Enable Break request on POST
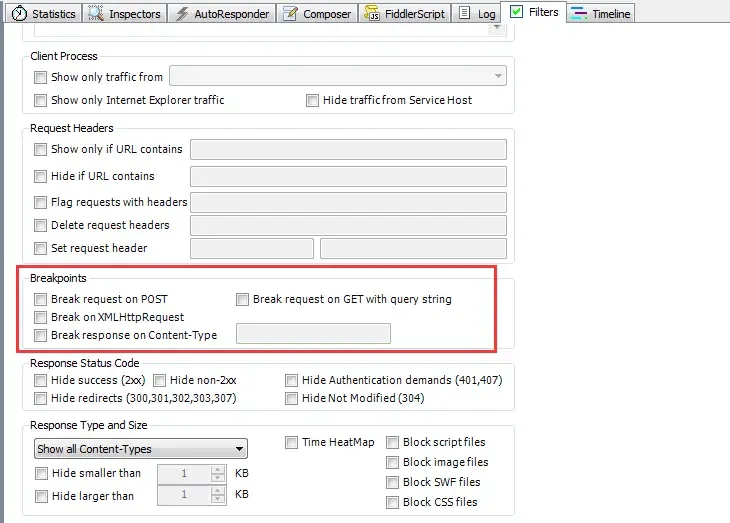730x523 pixels. [x=41, y=299]
